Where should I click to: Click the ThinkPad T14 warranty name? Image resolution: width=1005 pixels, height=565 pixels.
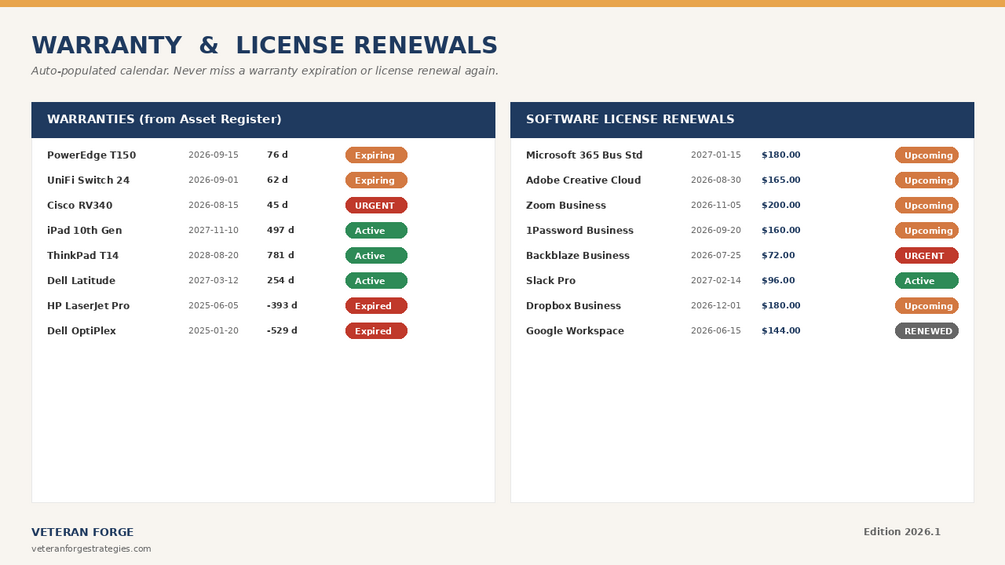[x=83, y=255]
